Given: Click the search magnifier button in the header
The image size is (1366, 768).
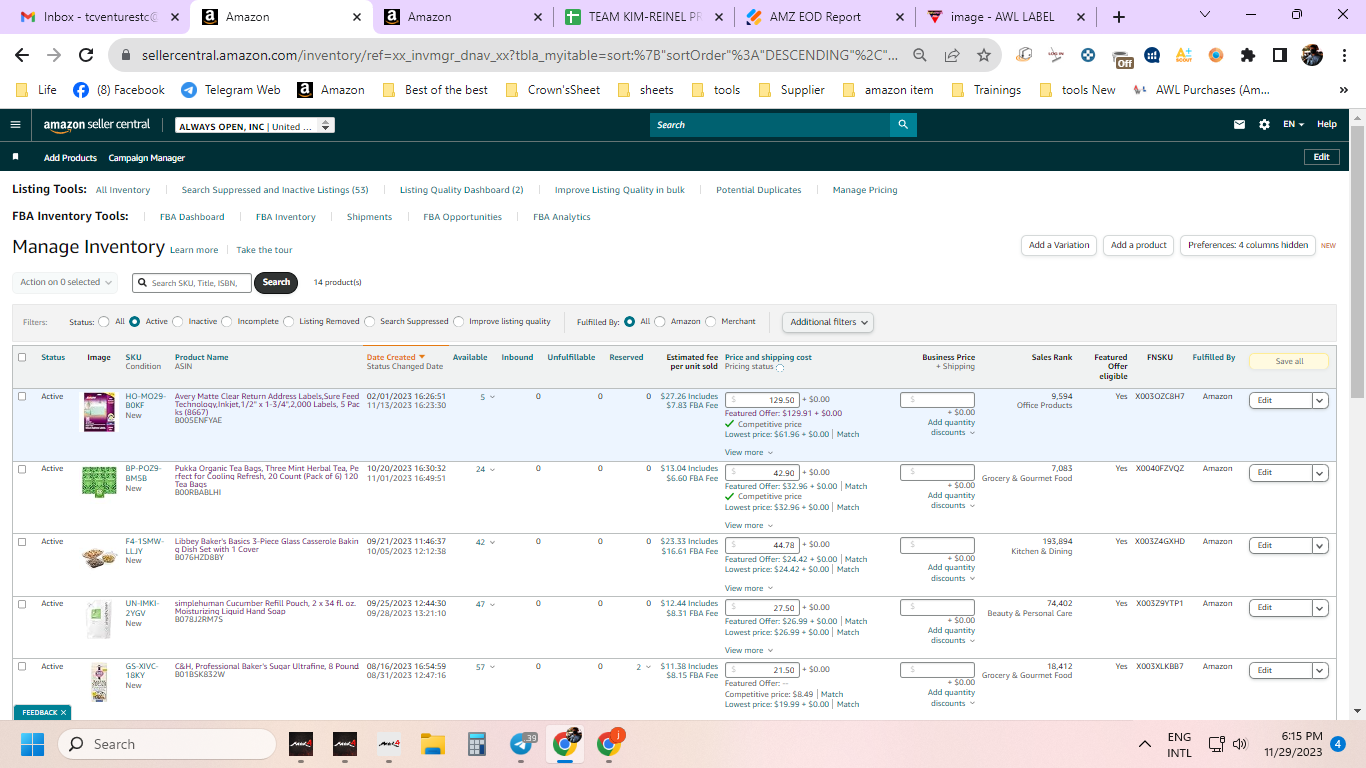Looking at the screenshot, I should coord(903,125).
